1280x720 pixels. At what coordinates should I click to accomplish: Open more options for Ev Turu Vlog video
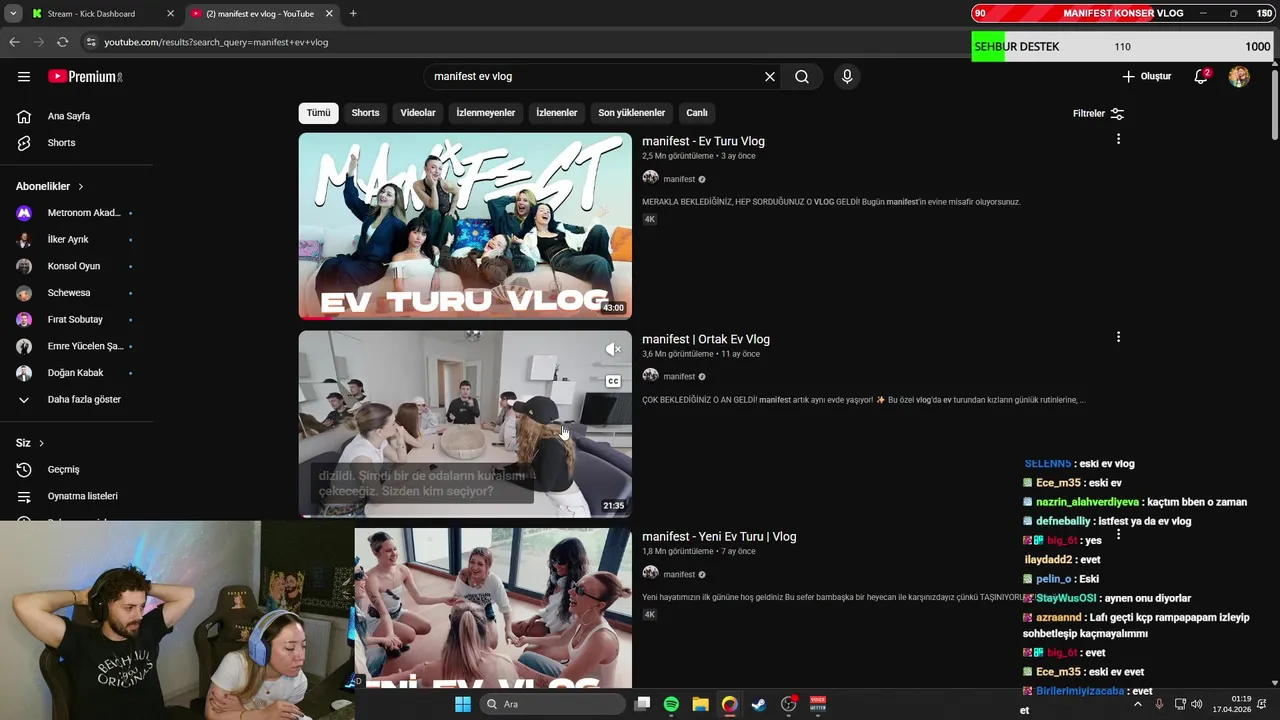tap(1118, 139)
